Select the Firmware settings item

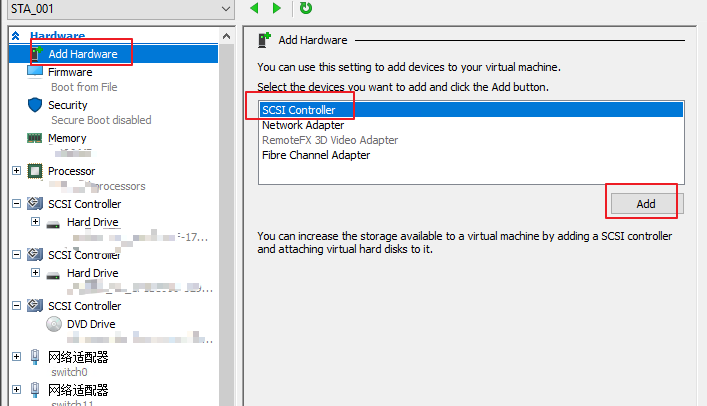(x=70, y=72)
